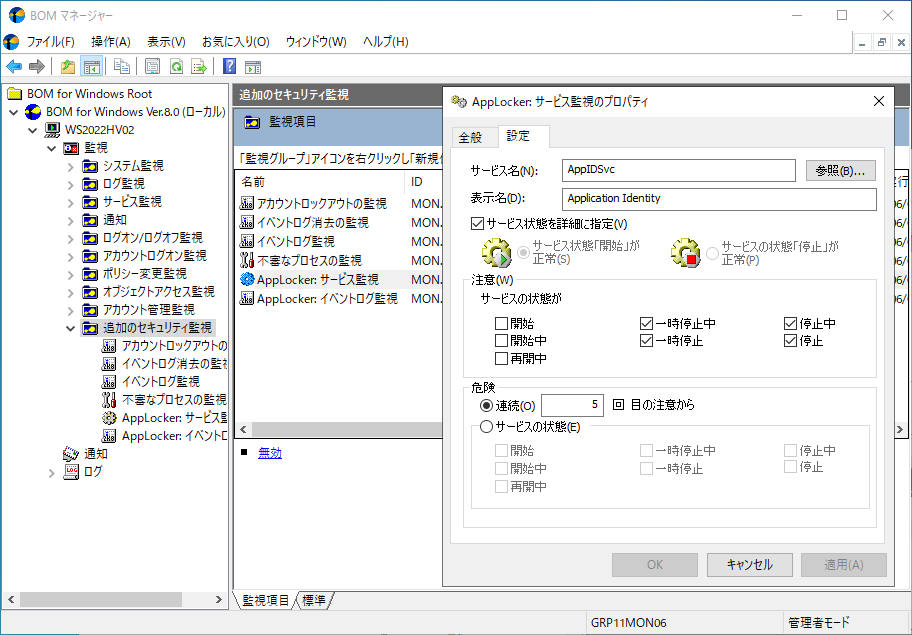This screenshot has width=912, height=635.
Task: Click the copy monitoring item toolbar icon
Action: (x=123, y=66)
